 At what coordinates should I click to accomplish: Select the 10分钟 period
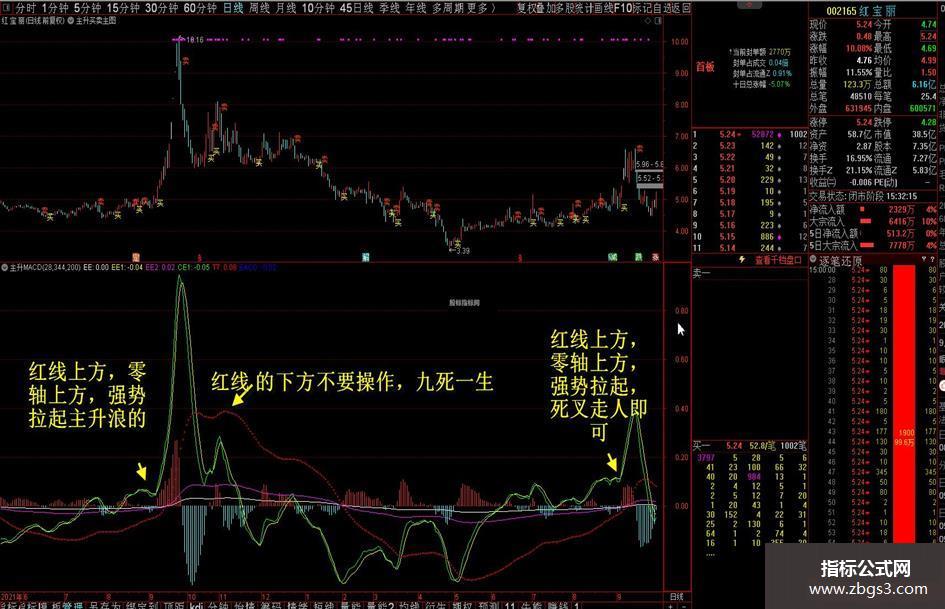(318, 8)
